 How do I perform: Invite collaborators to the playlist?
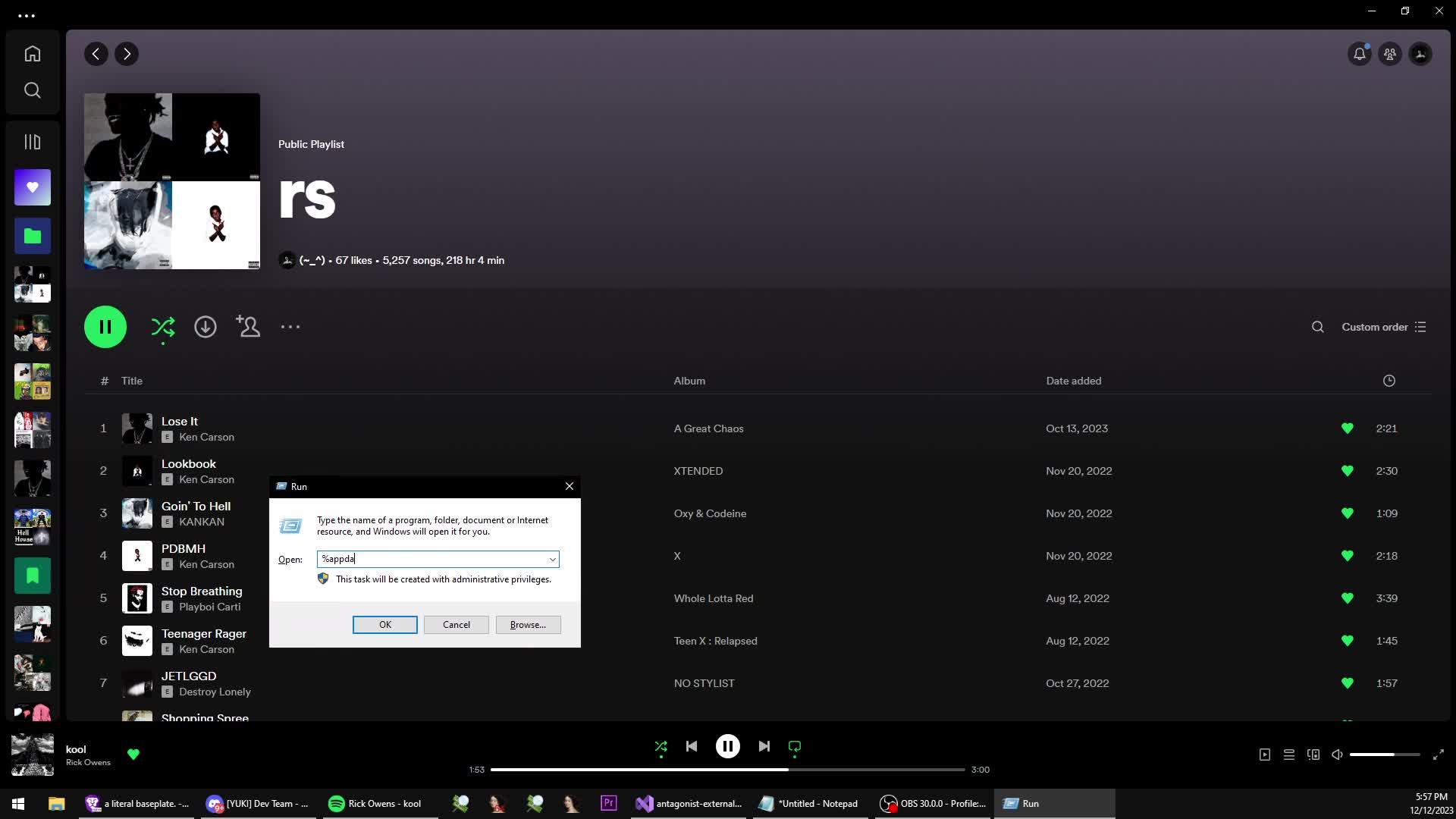(x=248, y=327)
